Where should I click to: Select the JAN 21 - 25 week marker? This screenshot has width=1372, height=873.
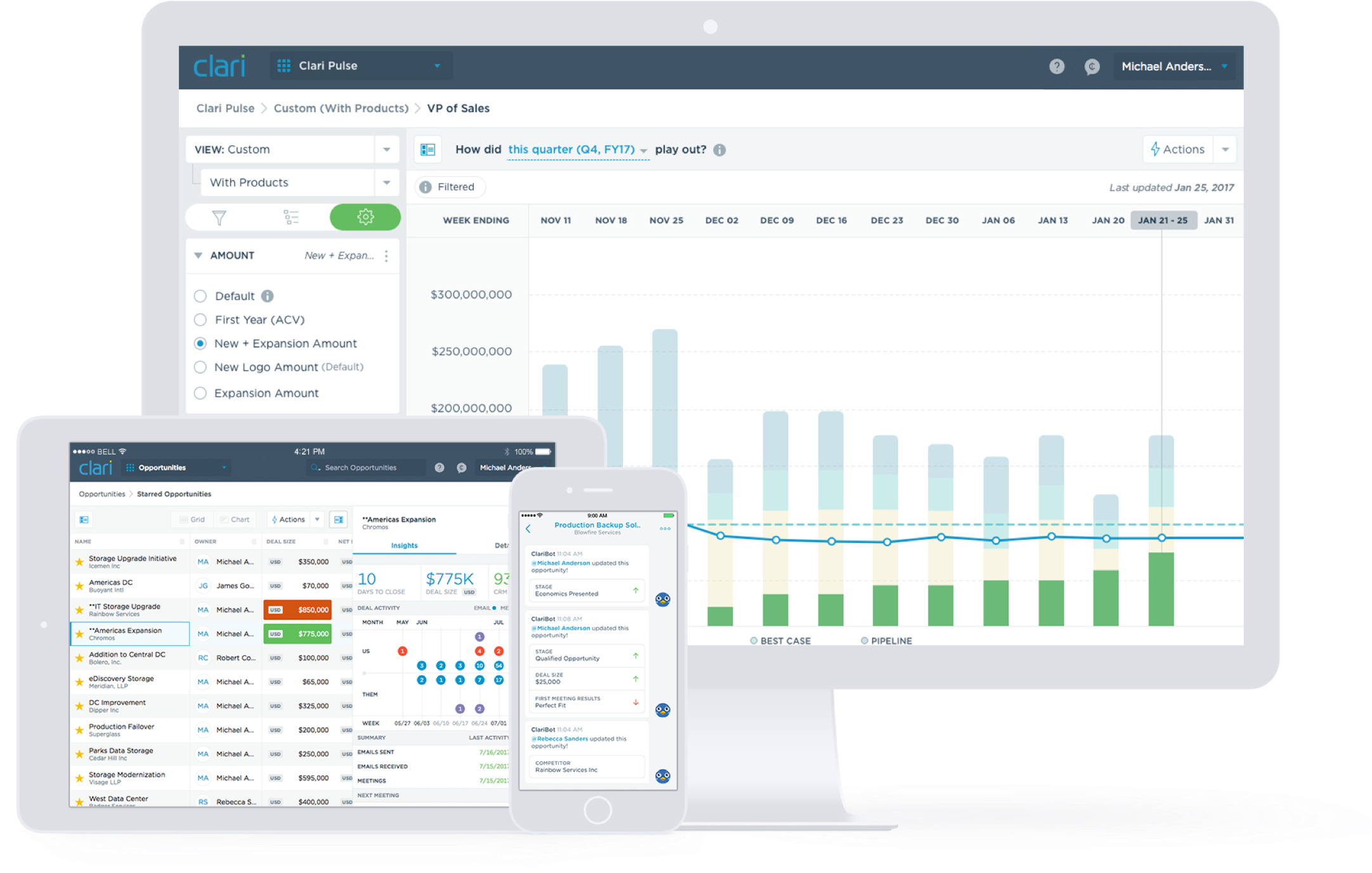1163,221
